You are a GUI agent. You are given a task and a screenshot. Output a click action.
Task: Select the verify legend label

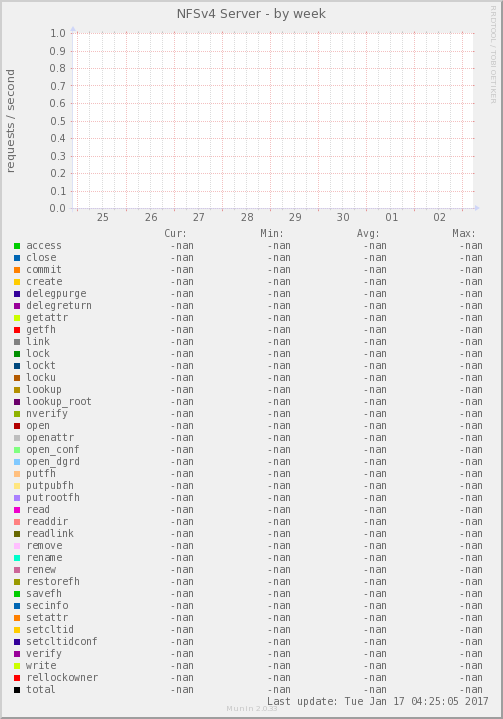[44, 653]
